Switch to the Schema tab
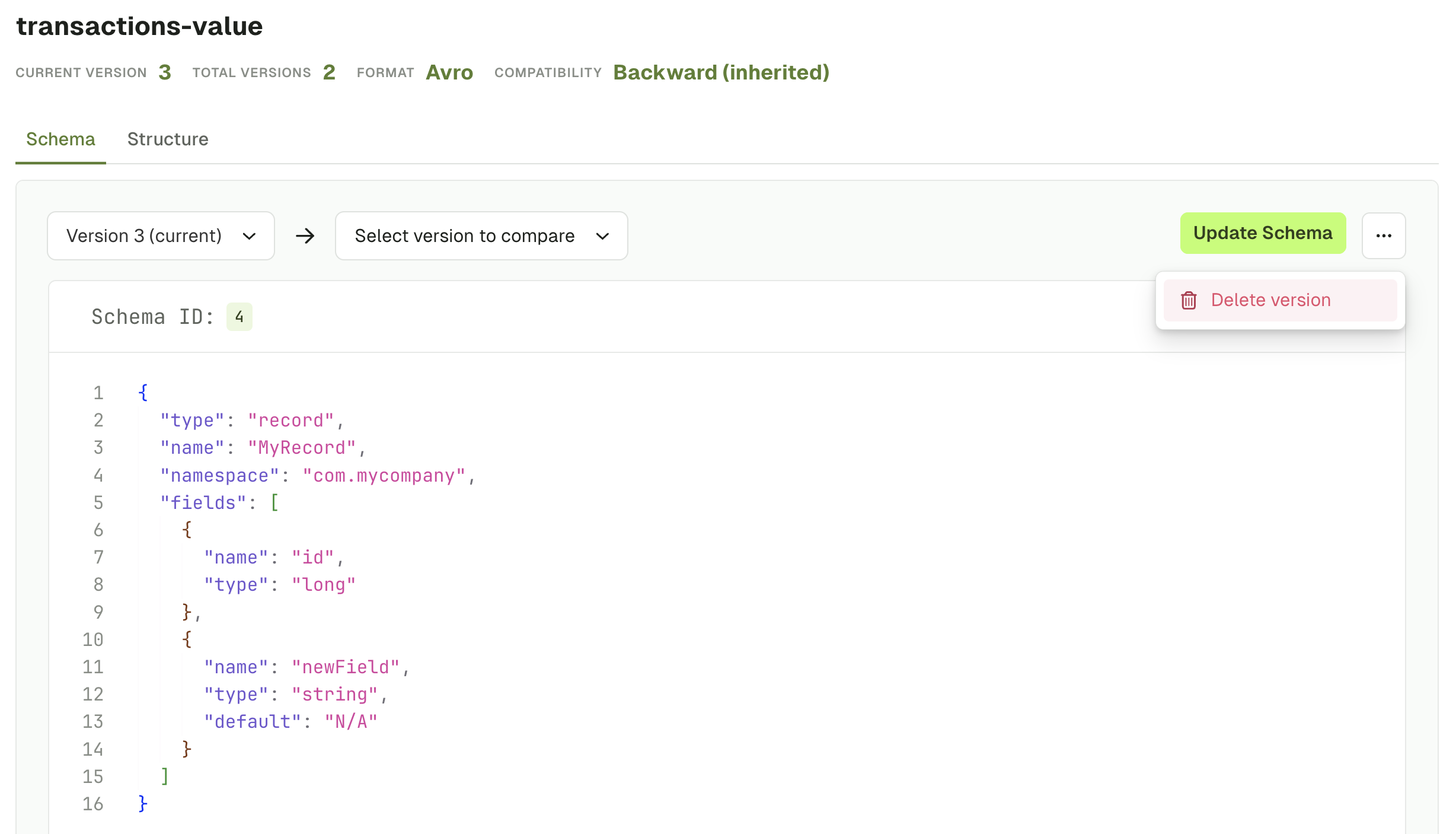The height and width of the screenshot is (834, 1456). click(60, 139)
